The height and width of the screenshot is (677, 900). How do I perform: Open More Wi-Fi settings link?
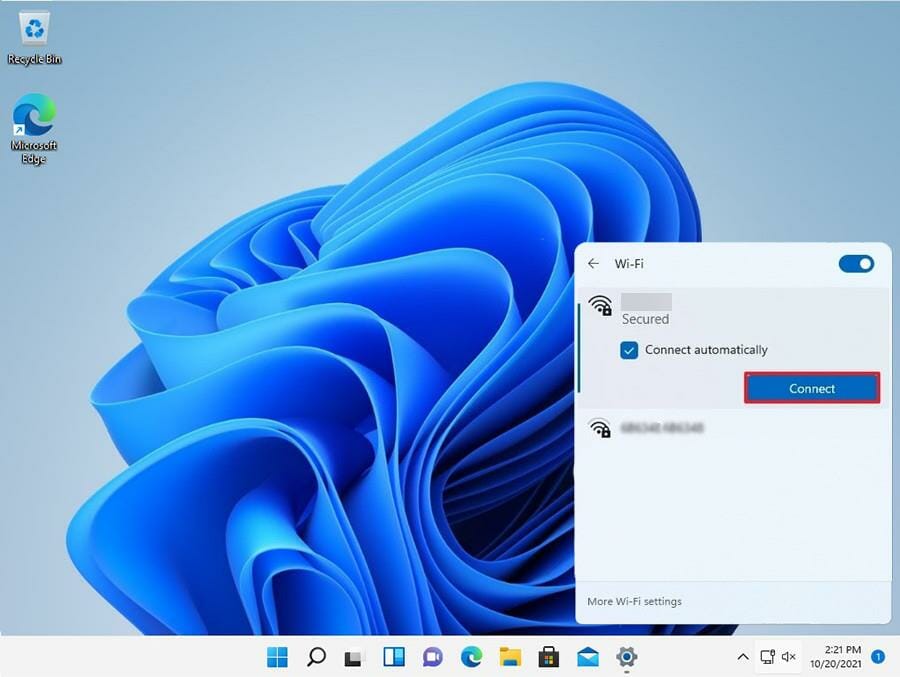pyautogui.click(x=634, y=601)
